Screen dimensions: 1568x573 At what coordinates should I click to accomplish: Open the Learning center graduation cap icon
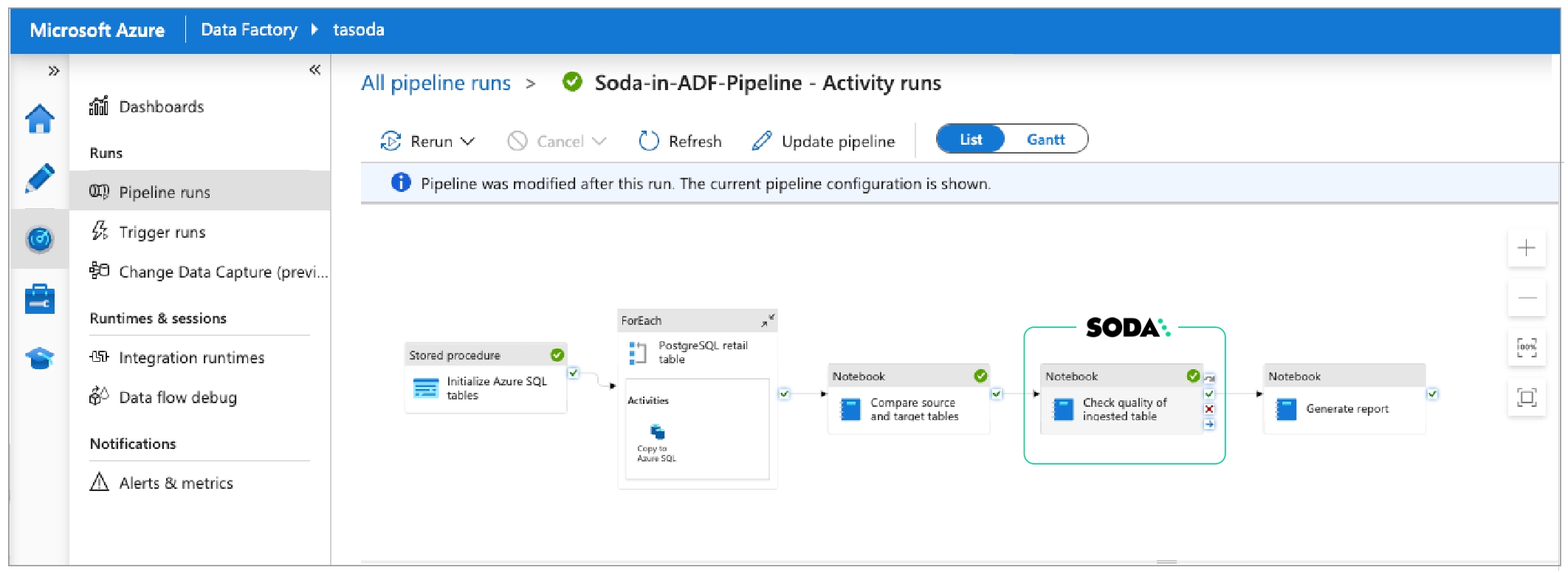pos(40,359)
